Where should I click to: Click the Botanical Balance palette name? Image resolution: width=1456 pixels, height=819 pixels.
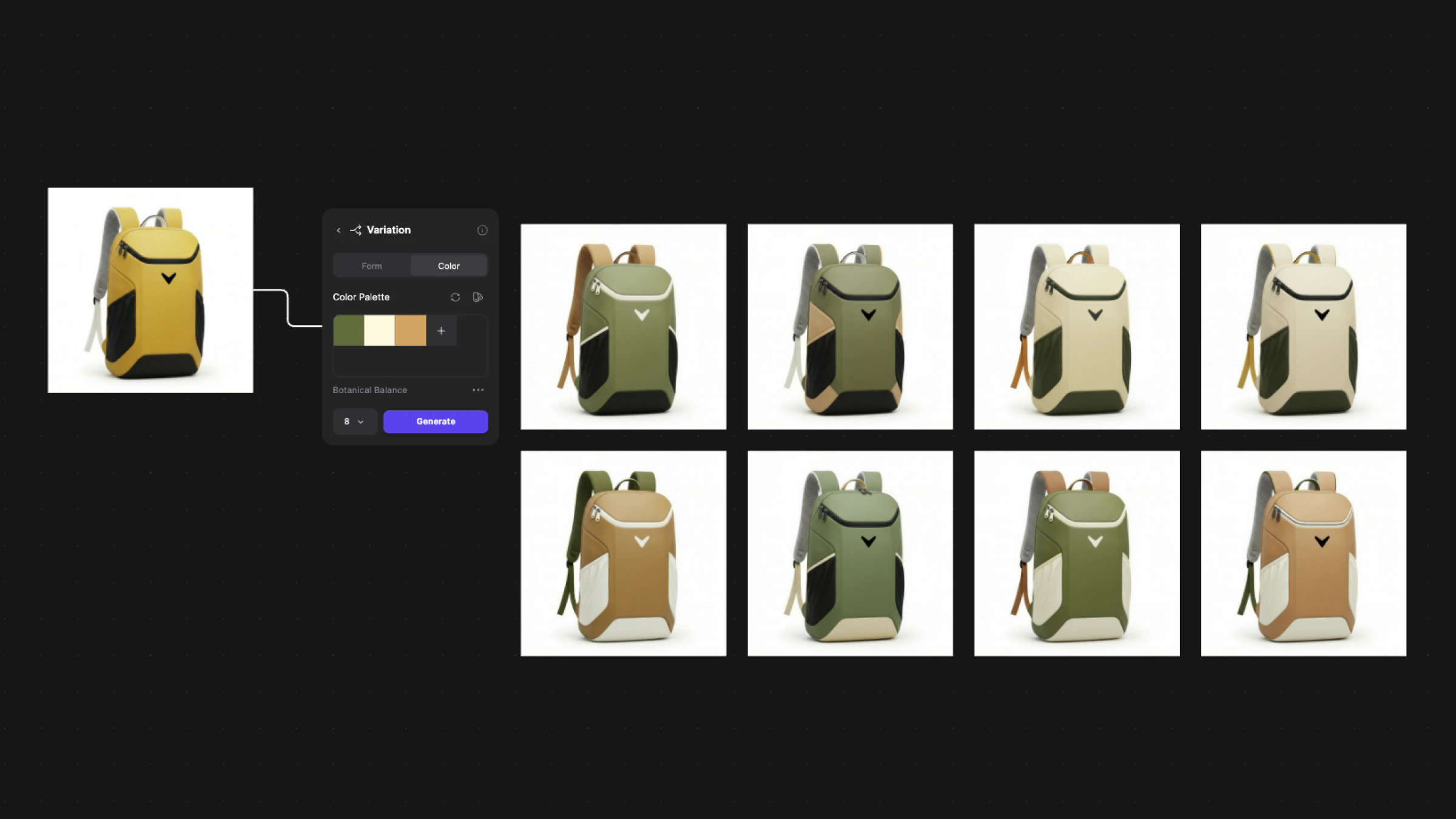pyautogui.click(x=369, y=390)
